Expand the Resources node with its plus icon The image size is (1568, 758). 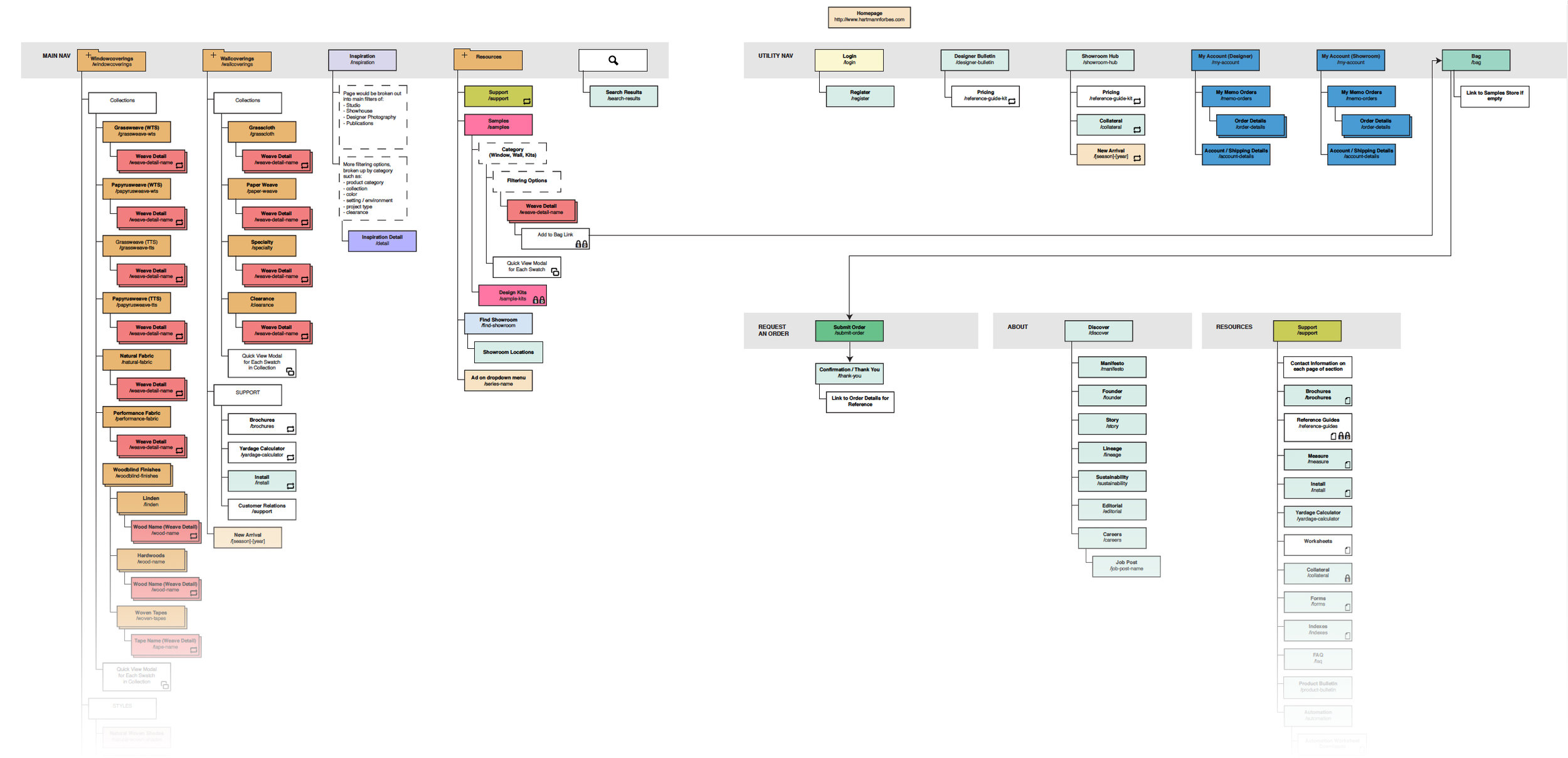464,55
